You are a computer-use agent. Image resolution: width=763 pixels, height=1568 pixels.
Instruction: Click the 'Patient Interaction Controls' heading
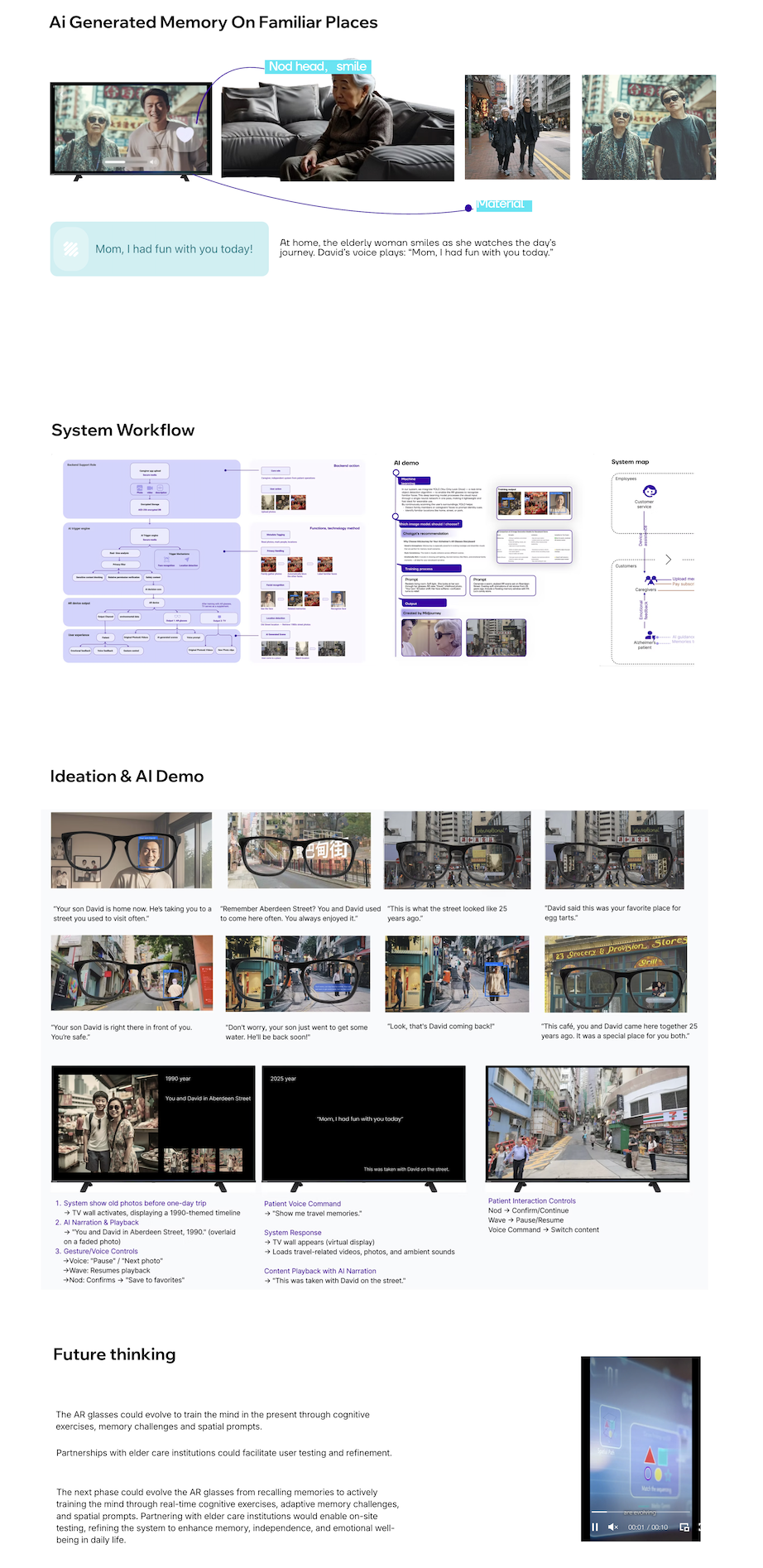[x=531, y=1200]
